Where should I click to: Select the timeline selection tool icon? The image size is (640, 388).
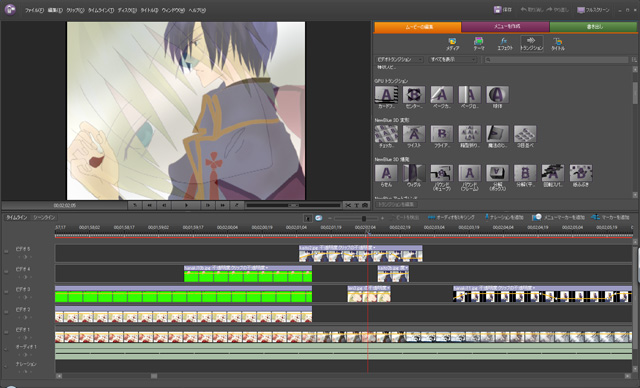[x=308, y=218]
